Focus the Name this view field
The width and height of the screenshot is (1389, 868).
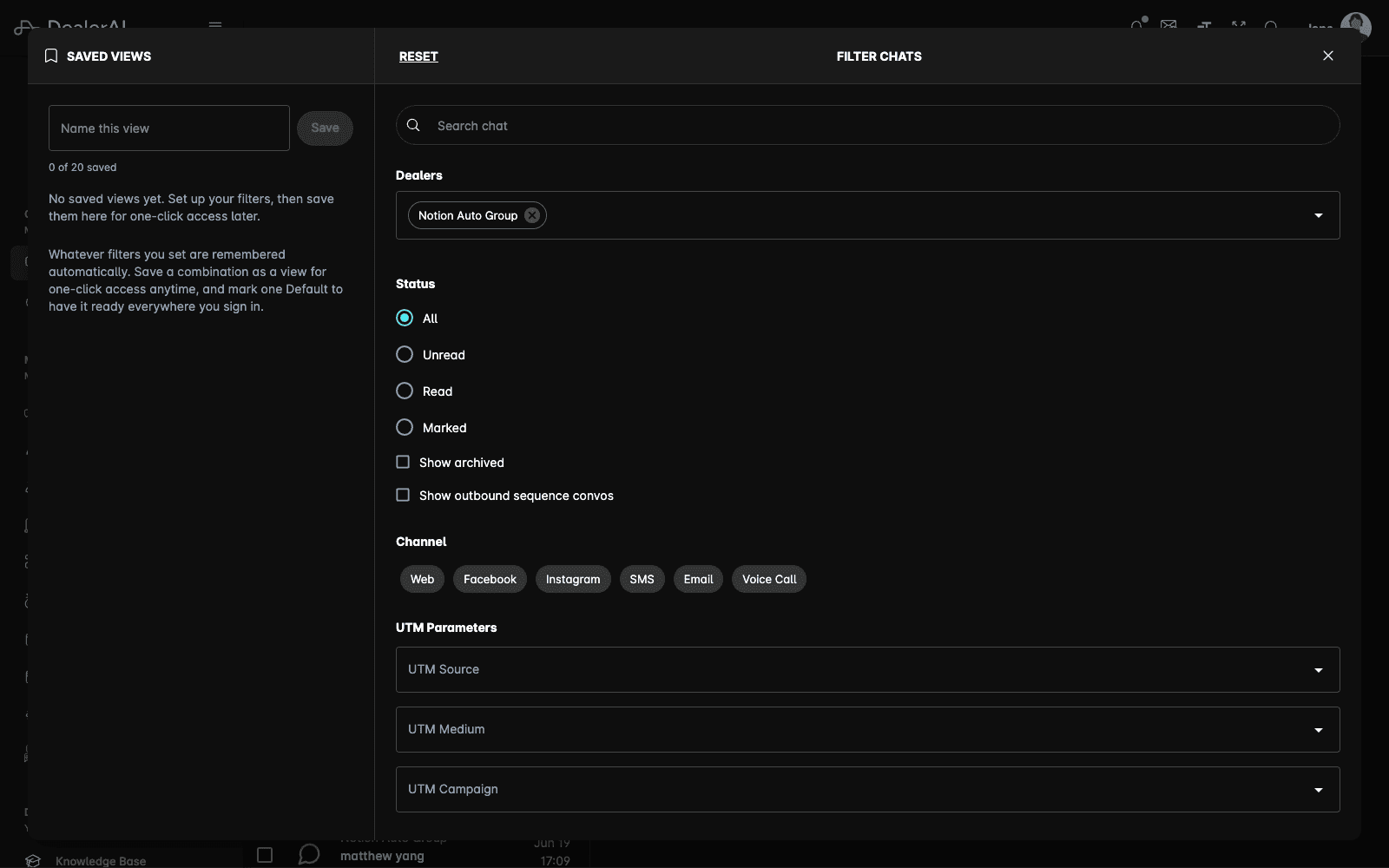(169, 128)
